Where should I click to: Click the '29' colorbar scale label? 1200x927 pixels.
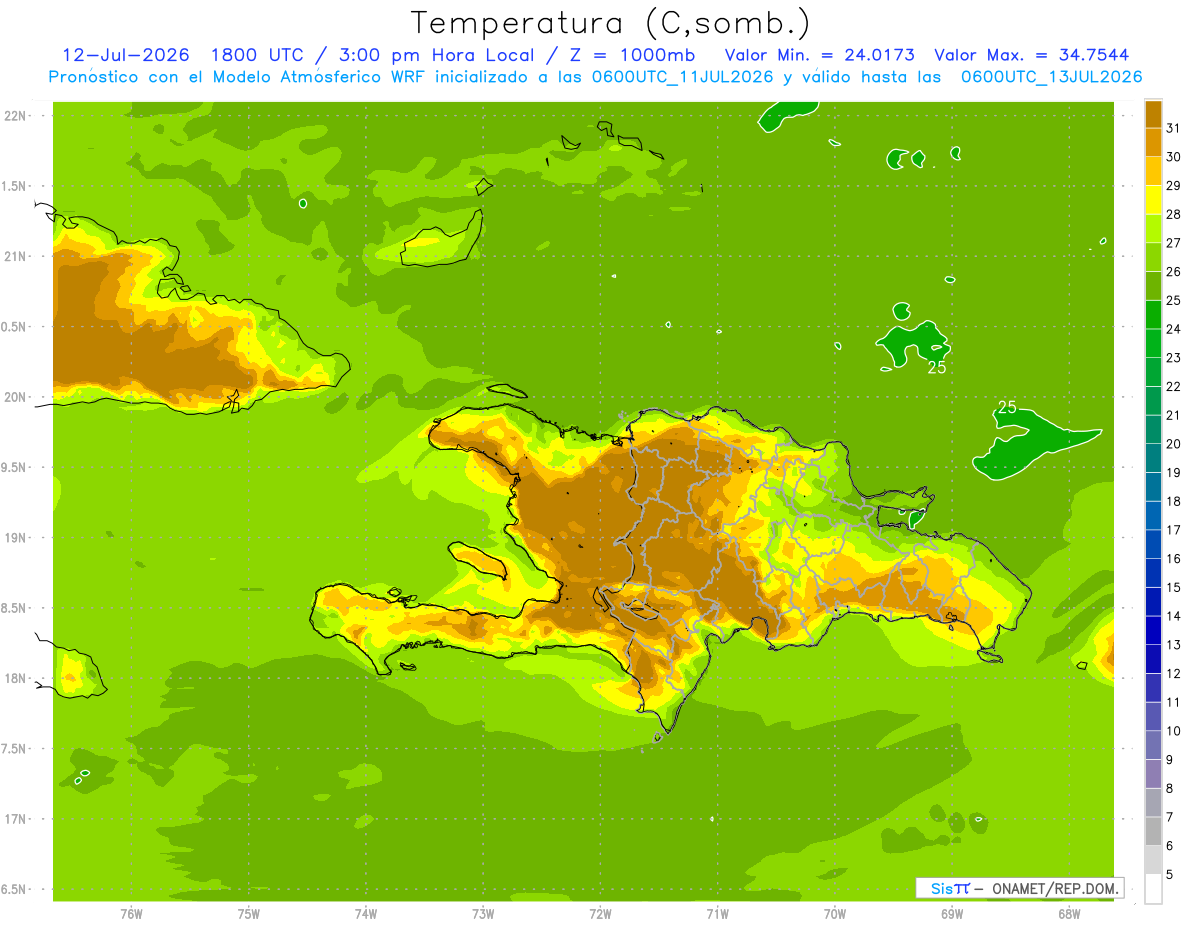point(1173,186)
